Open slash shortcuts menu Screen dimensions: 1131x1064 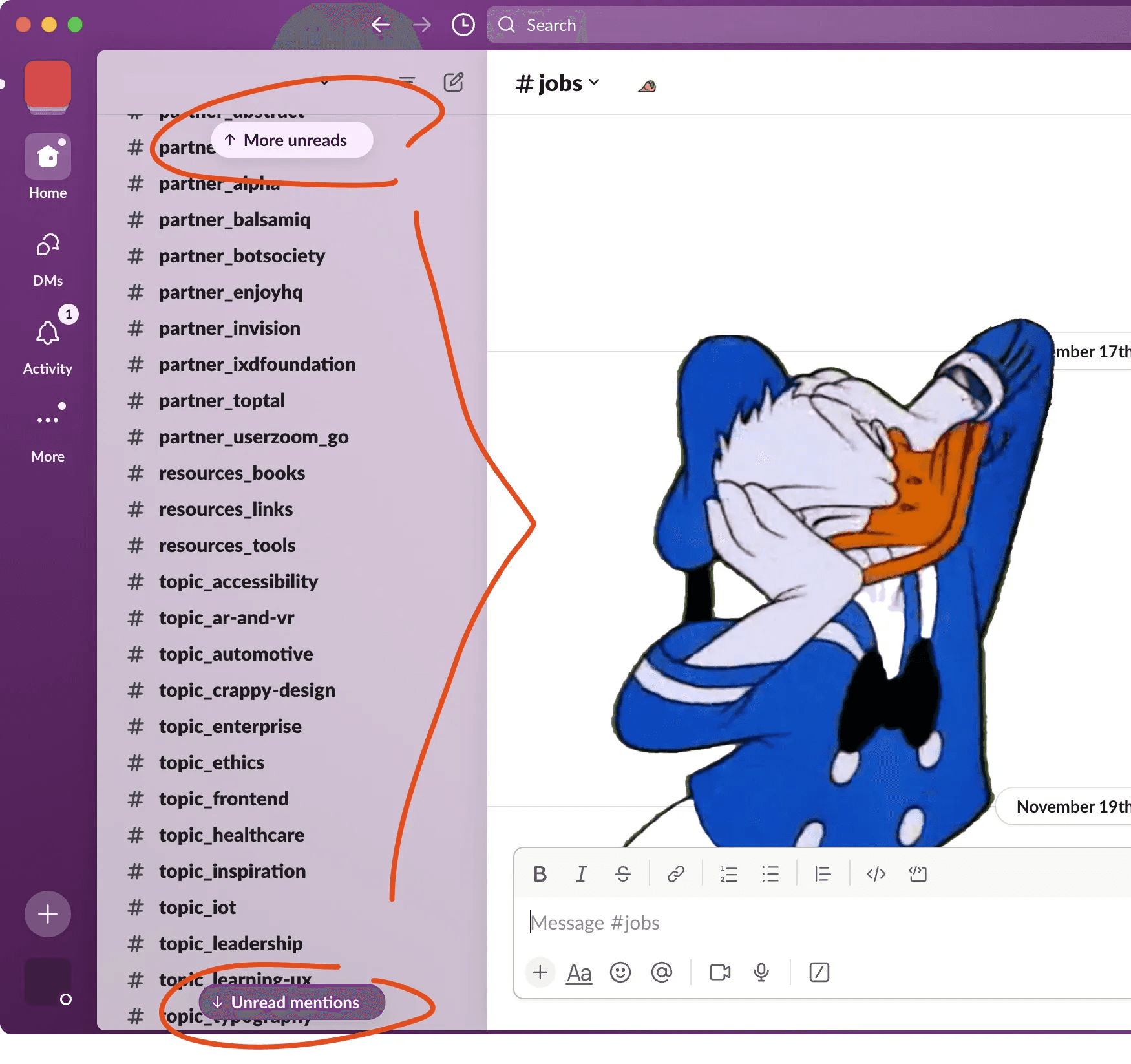coord(819,972)
